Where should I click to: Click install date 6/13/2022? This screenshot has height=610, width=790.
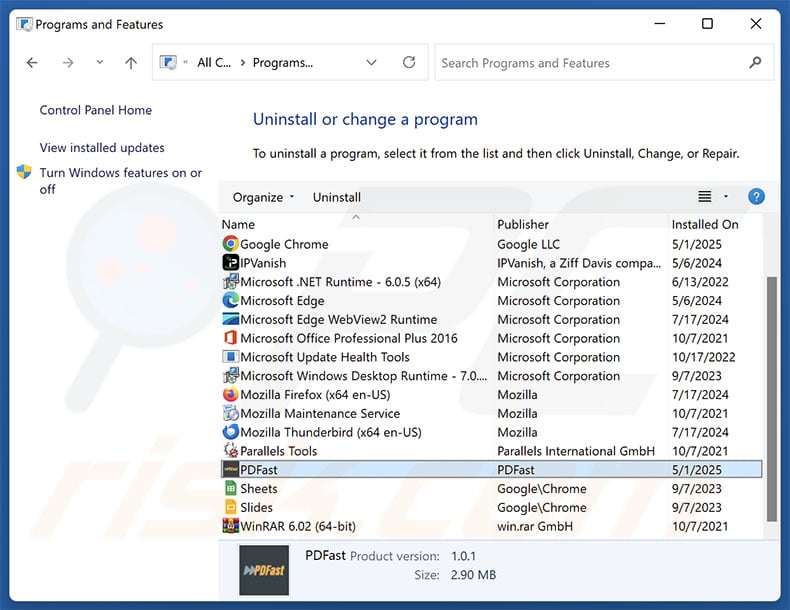(700, 282)
